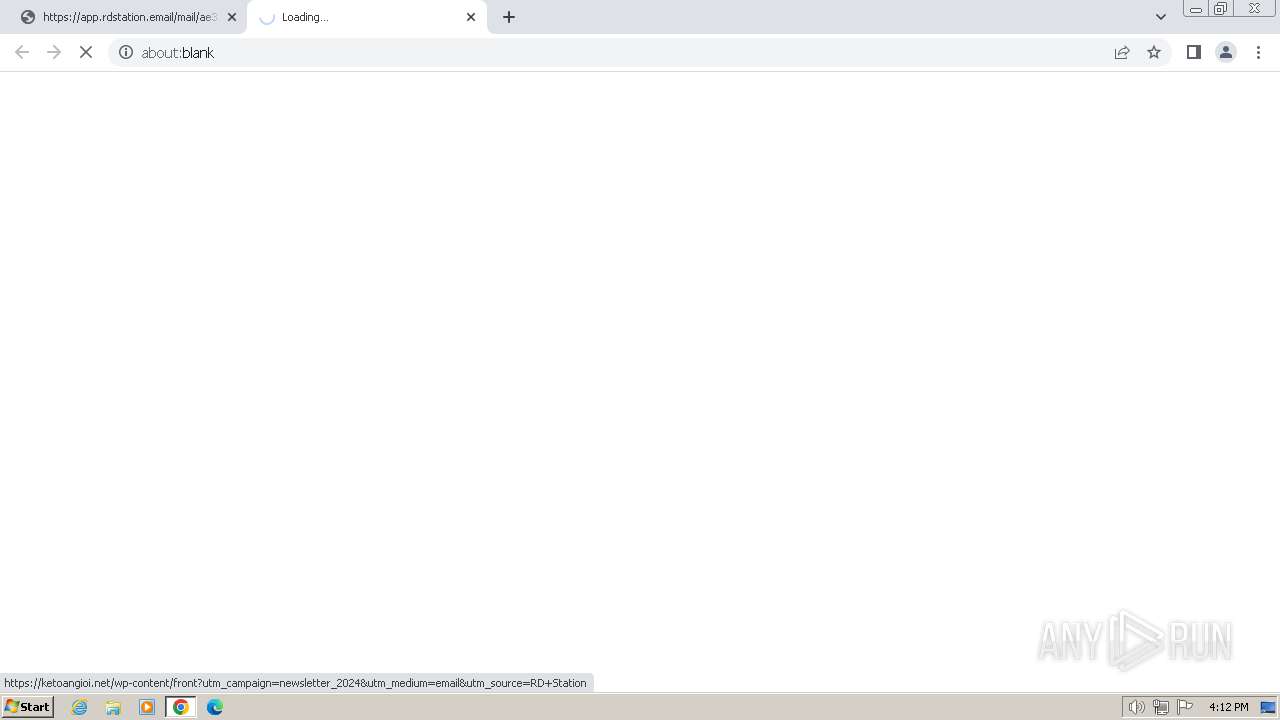
Task: Bookmark this tab with the star
Action: tap(1154, 52)
